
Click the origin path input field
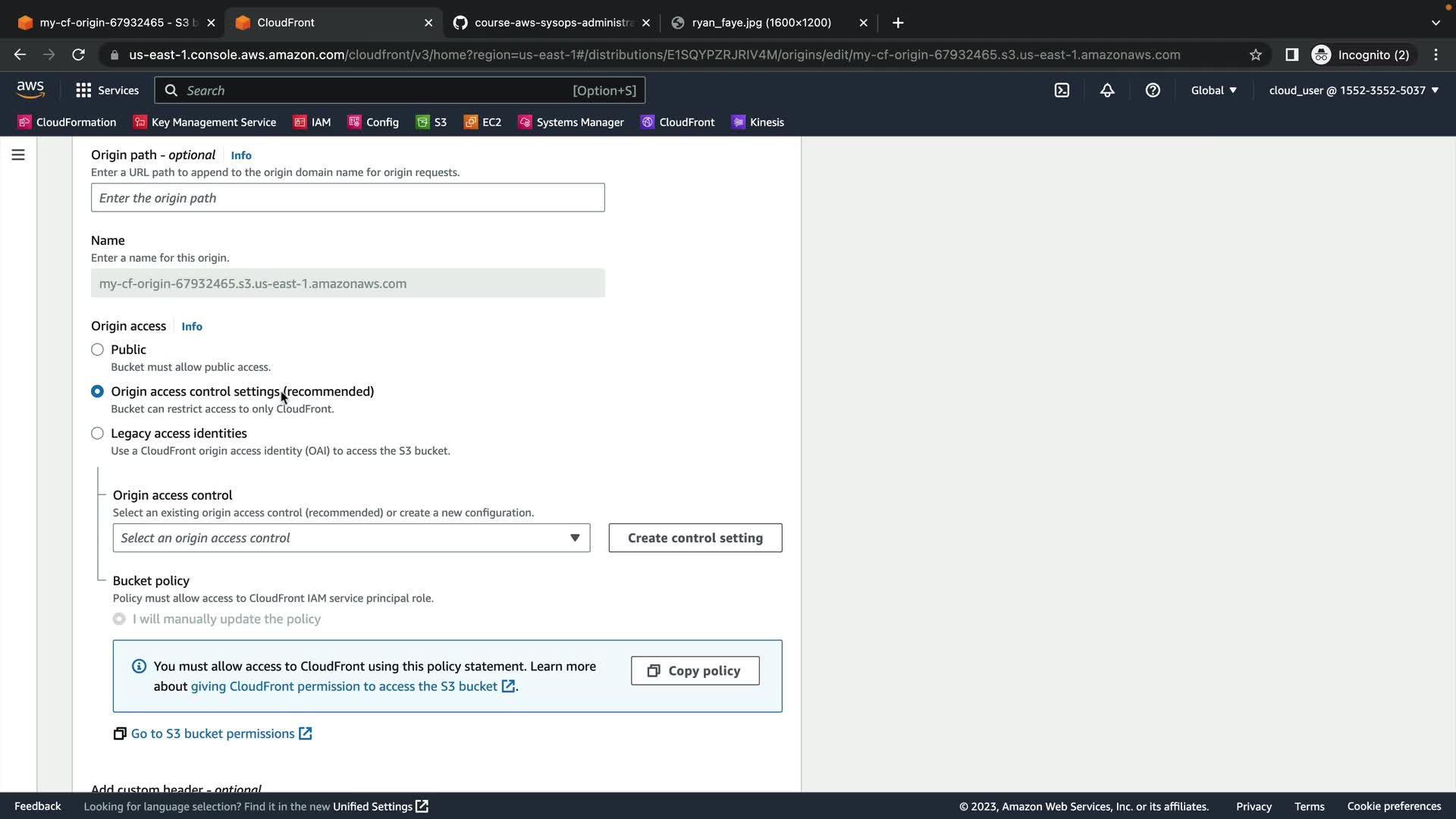click(x=347, y=198)
